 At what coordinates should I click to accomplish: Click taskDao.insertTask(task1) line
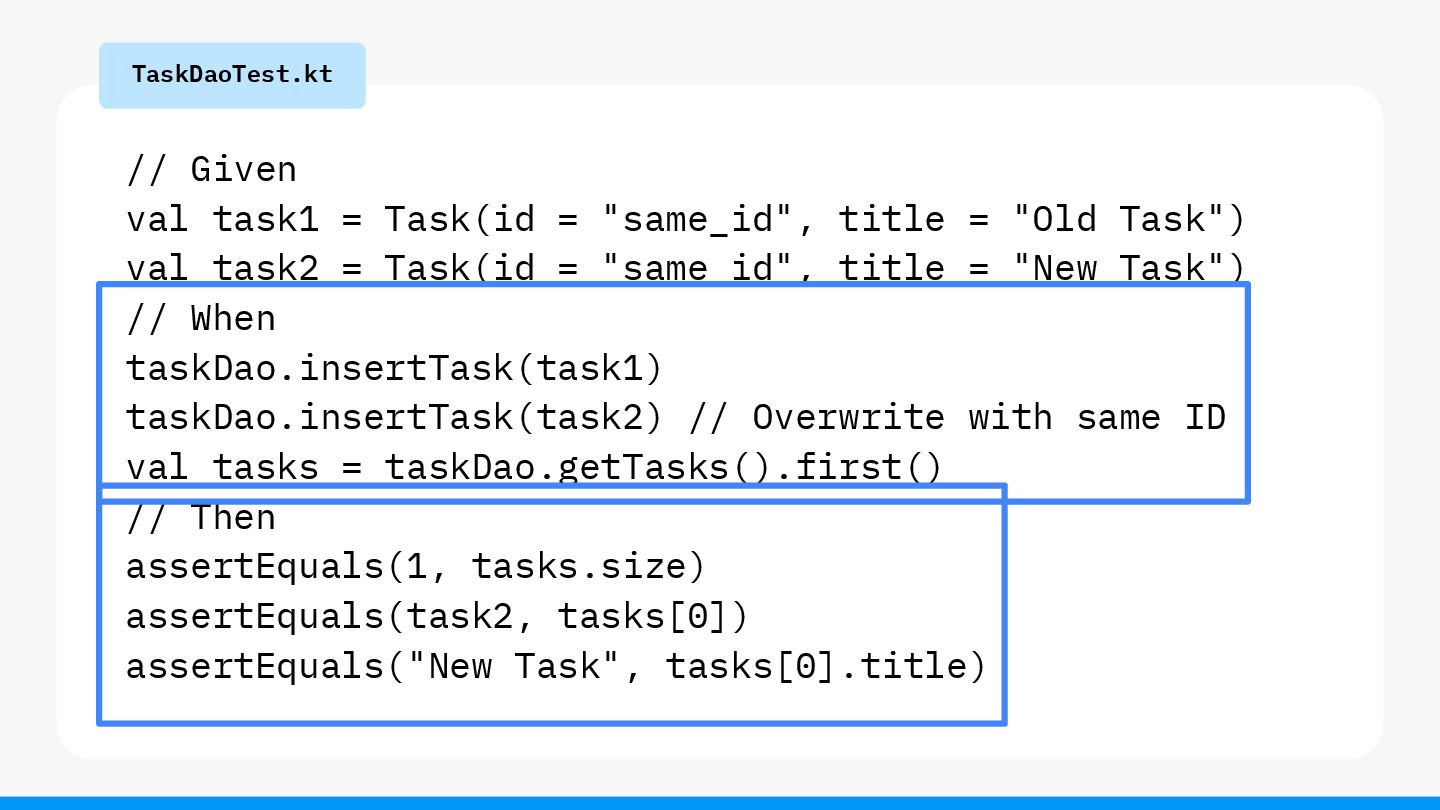coord(394,368)
